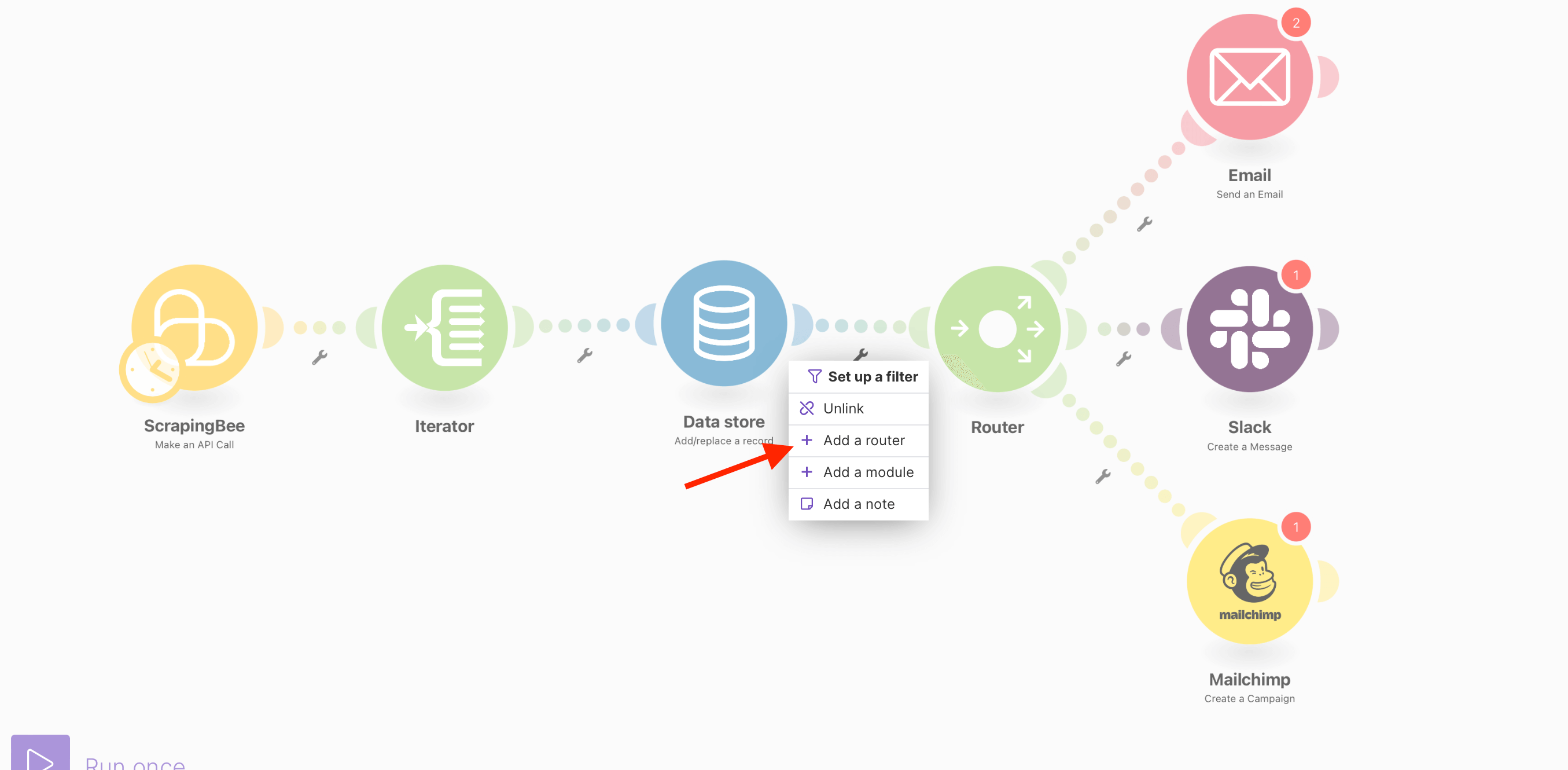
Task: Click the Mailchimp module output connector
Action: (x=1329, y=581)
